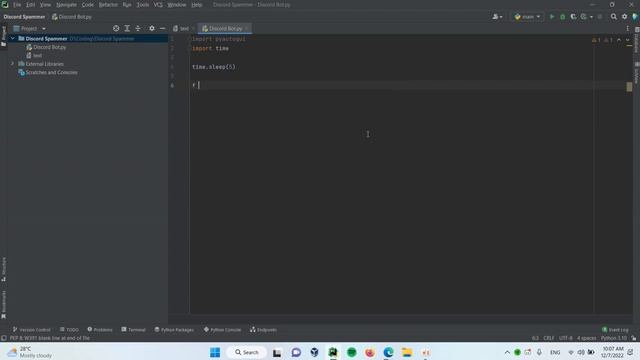Open the Event Log

click(x=615, y=330)
